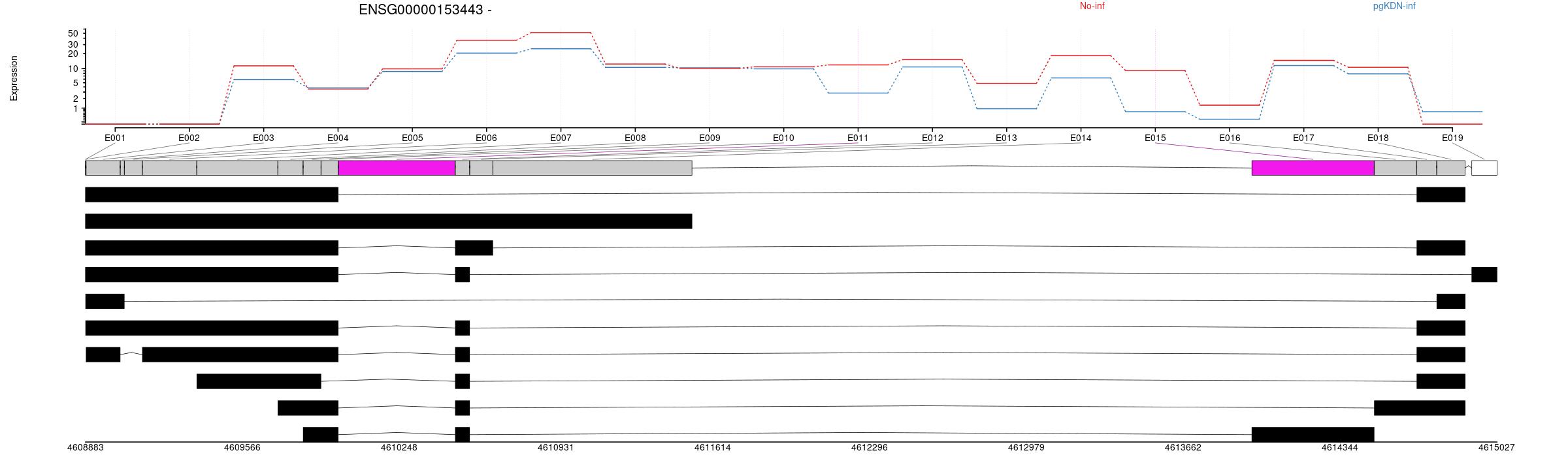This screenshot has width=1568, height=457.
Task: Click exon label E014
Action: [x=1081, y=138]
